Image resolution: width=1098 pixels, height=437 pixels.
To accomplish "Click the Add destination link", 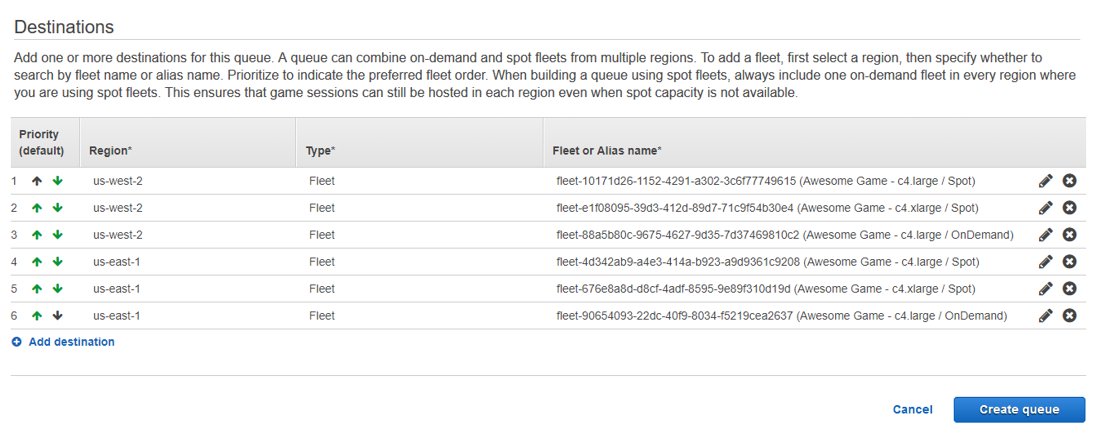I will click(x=71, y=342).
